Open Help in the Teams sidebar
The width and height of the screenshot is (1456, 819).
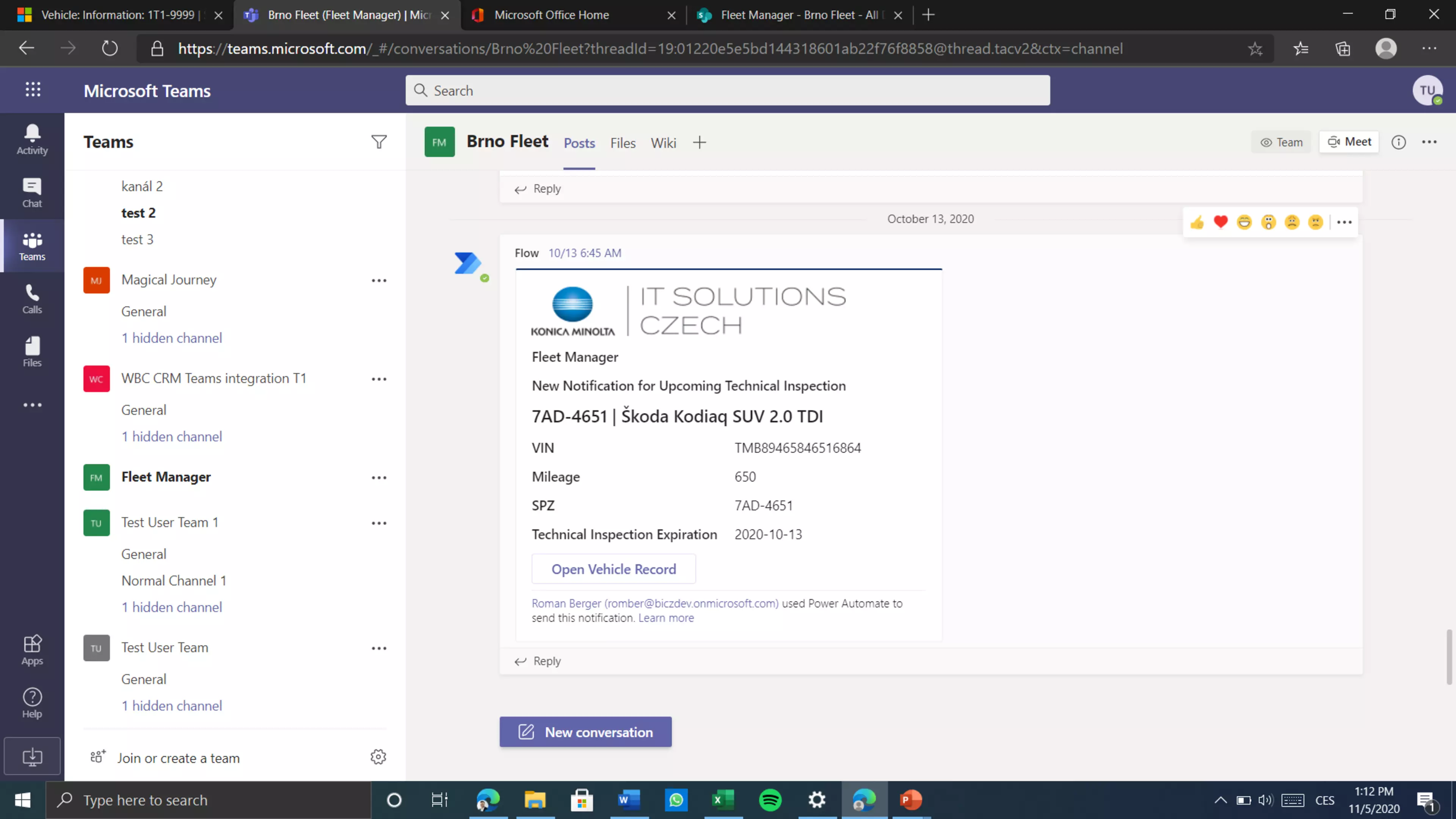pyautogui.click(x=32, y=703)
